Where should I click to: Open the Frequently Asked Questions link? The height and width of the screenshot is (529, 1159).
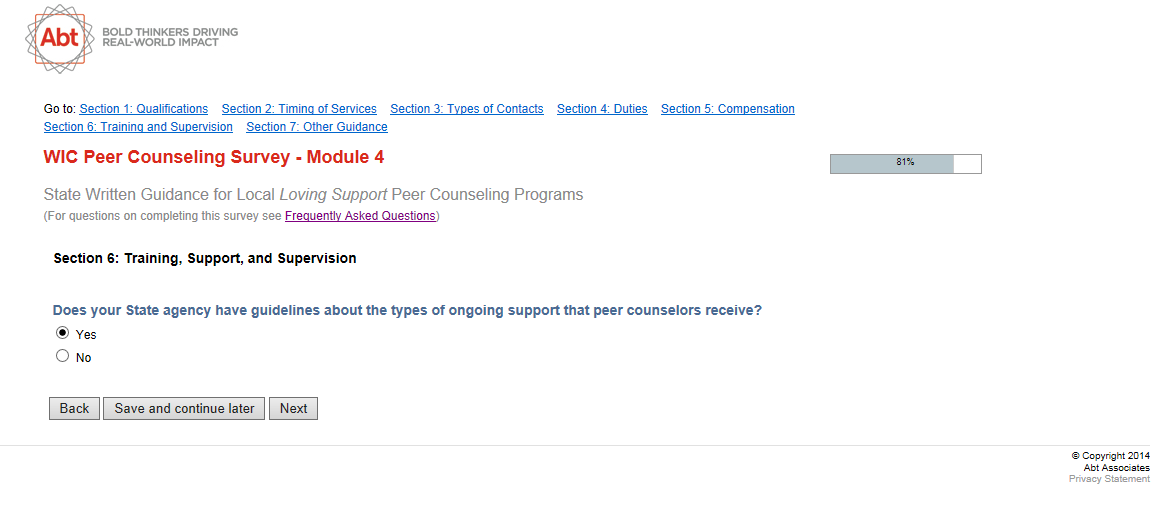[x=360, y=216]
